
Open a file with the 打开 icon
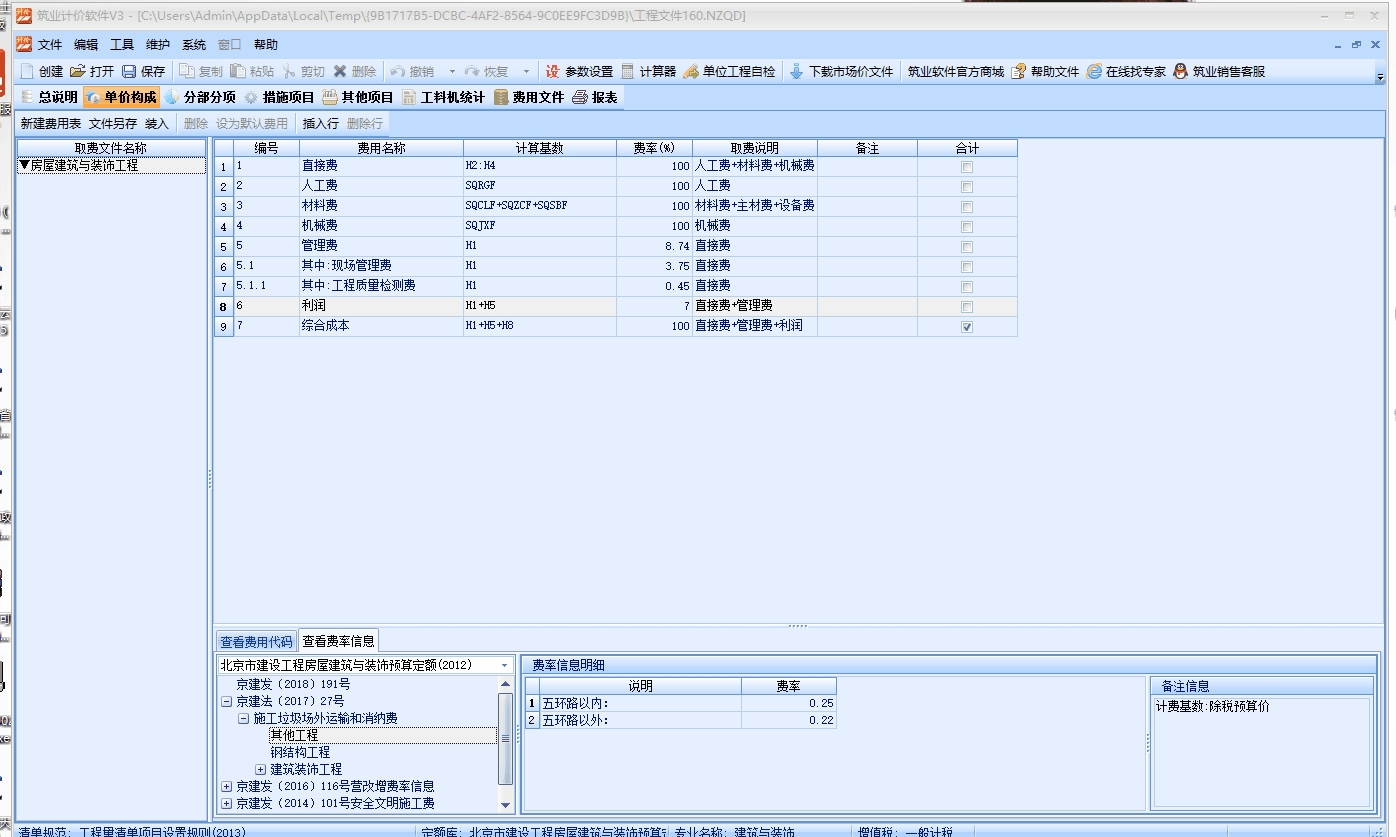78,72
